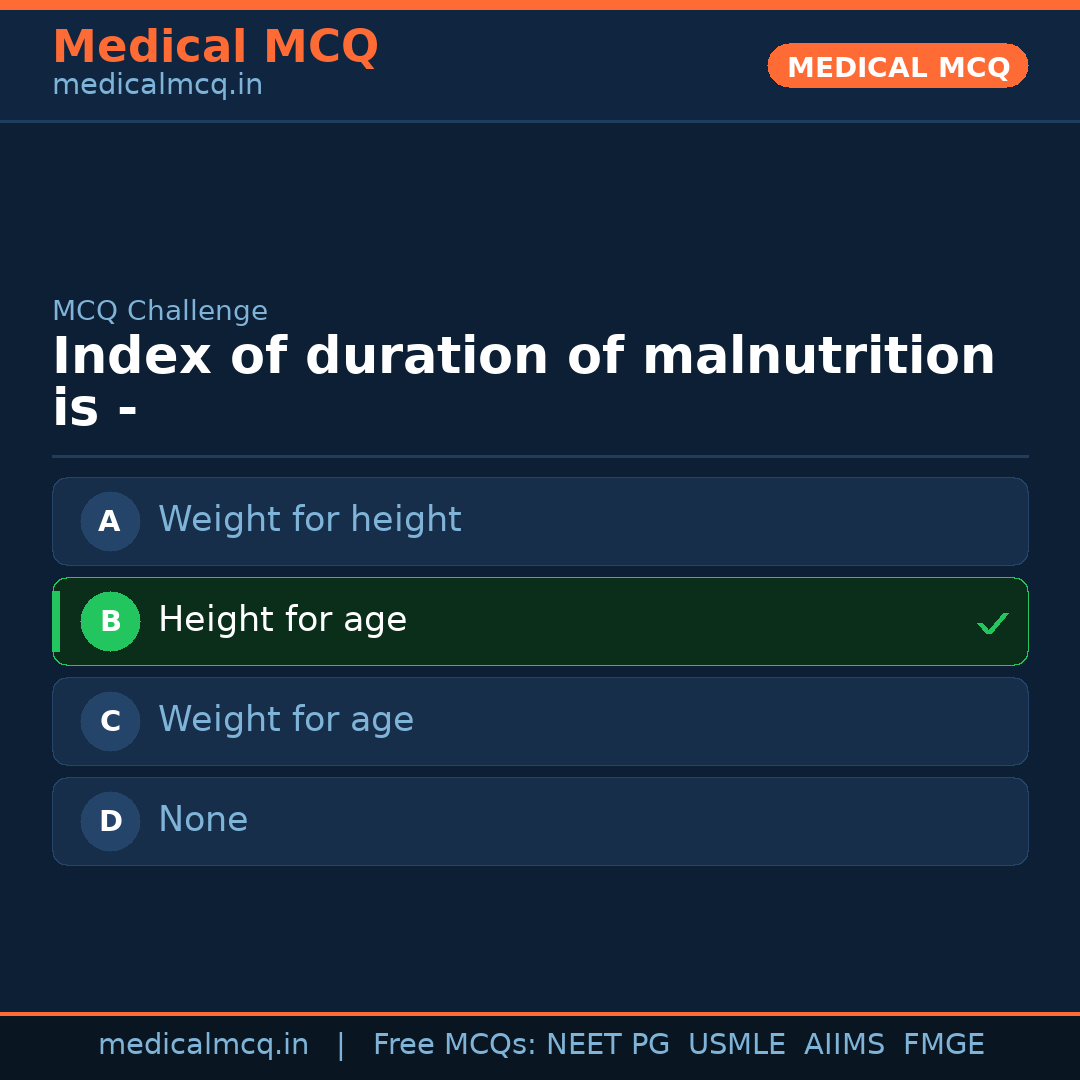
Task: Click the circular D option badge
Action: 110,821
